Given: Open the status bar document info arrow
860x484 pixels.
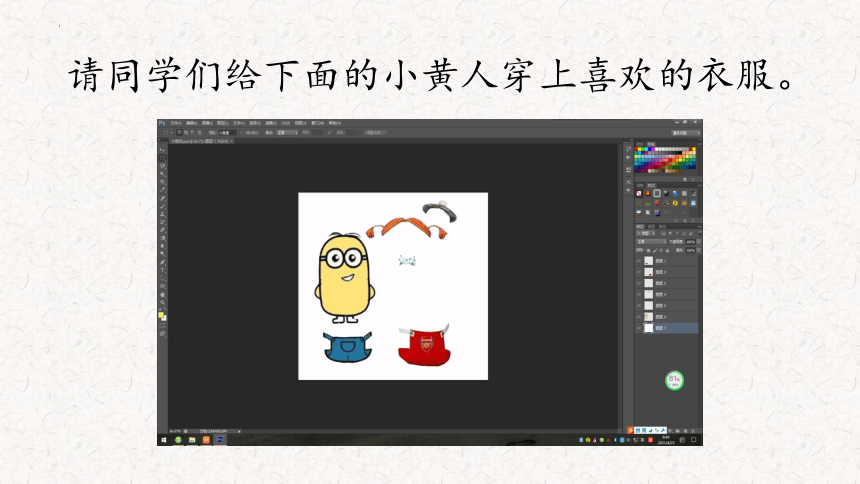Looking at the screenshot, I should point(239,431).
